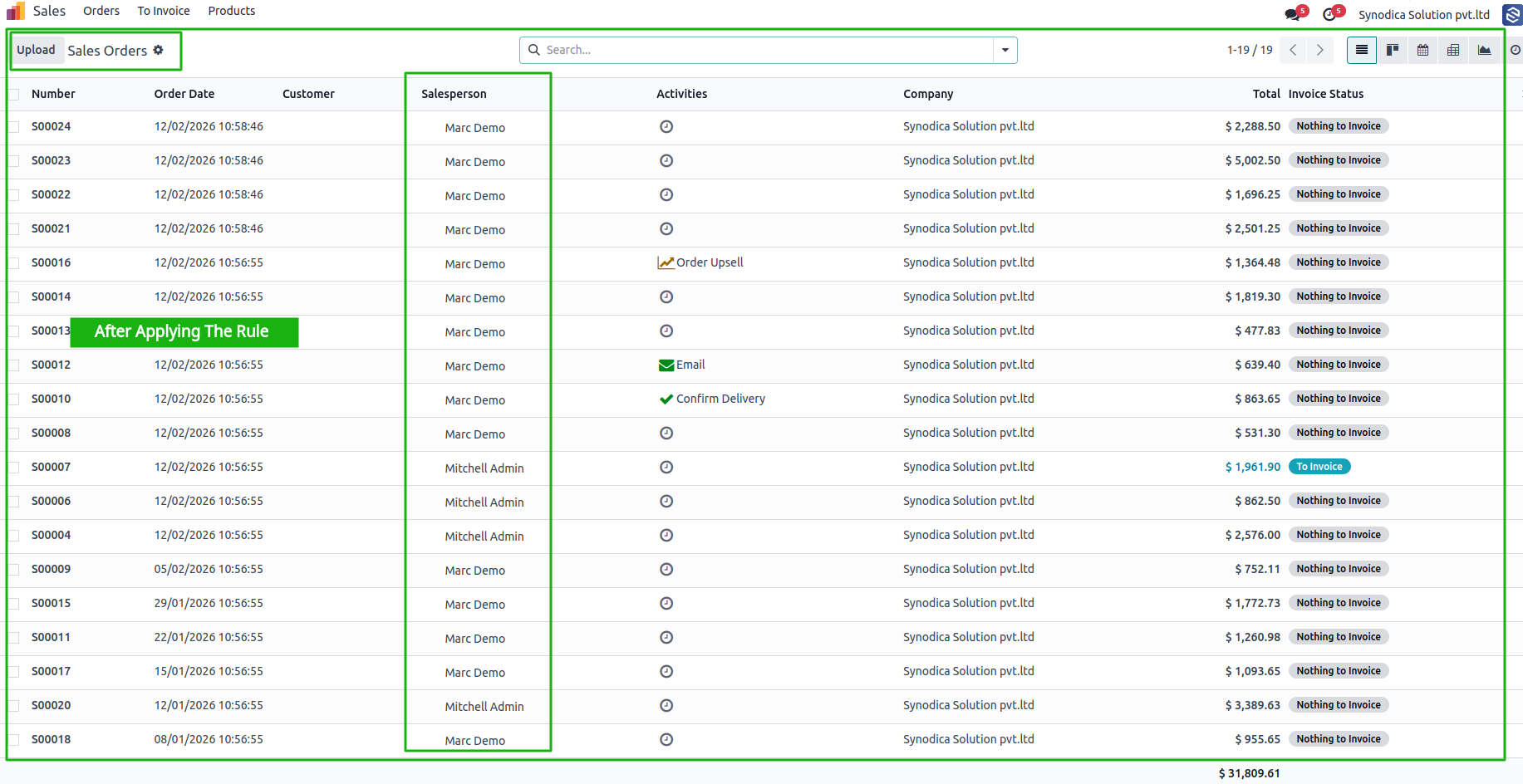Image resolution: width=1523 pixels, height=784 pixels.
Task: Tick the checkbox for order S00023
Action: click(x=13, y=160)
